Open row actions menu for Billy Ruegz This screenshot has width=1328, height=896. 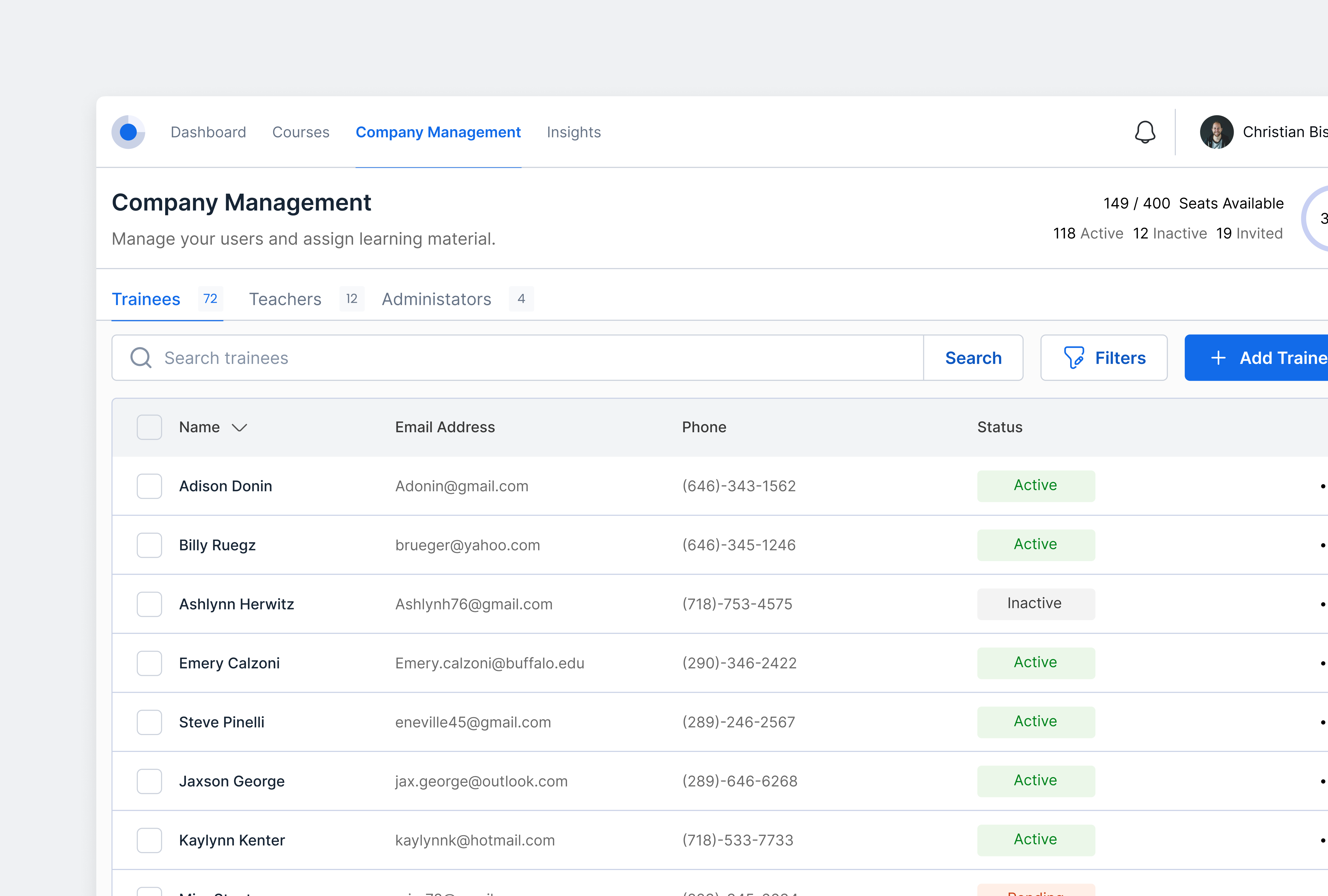[x=1323, y=545]
